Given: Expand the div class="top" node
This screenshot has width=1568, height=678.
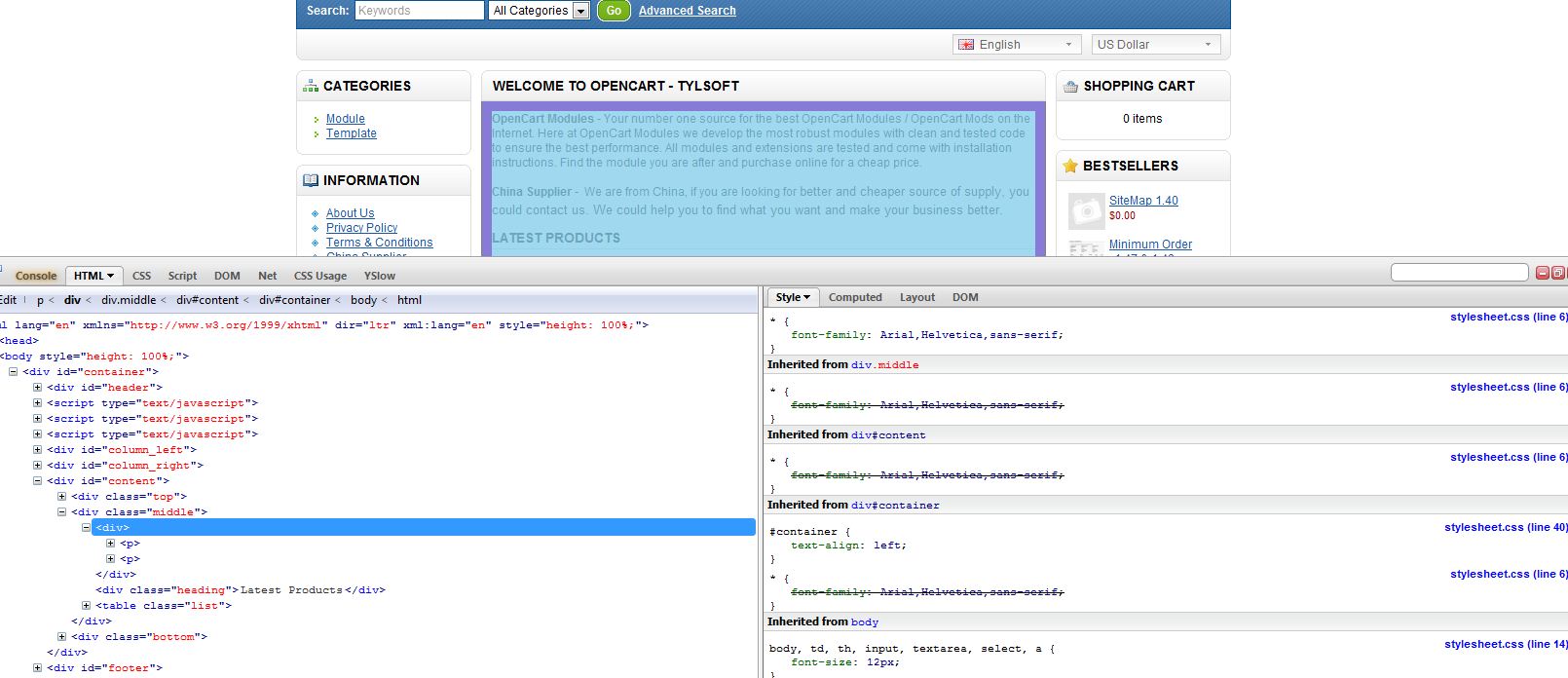Looking at the screenshot, I should coord(61,497).
